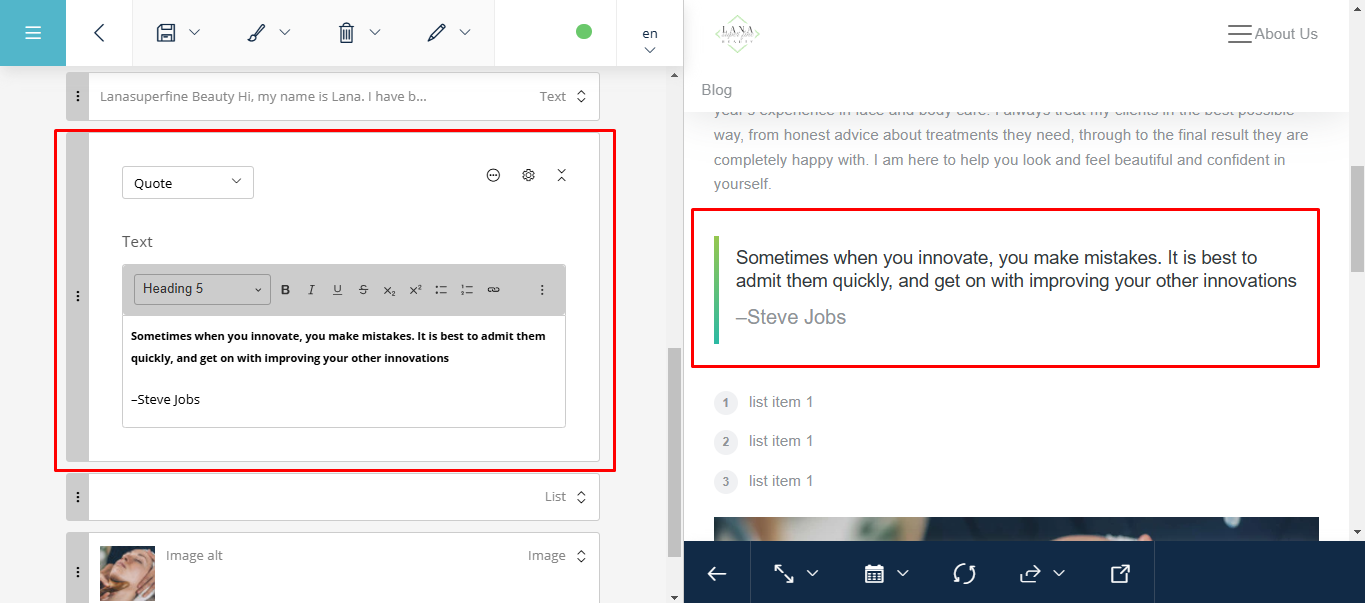
Task: Click the refresh preview icon
Action: (x=964, y=573)
